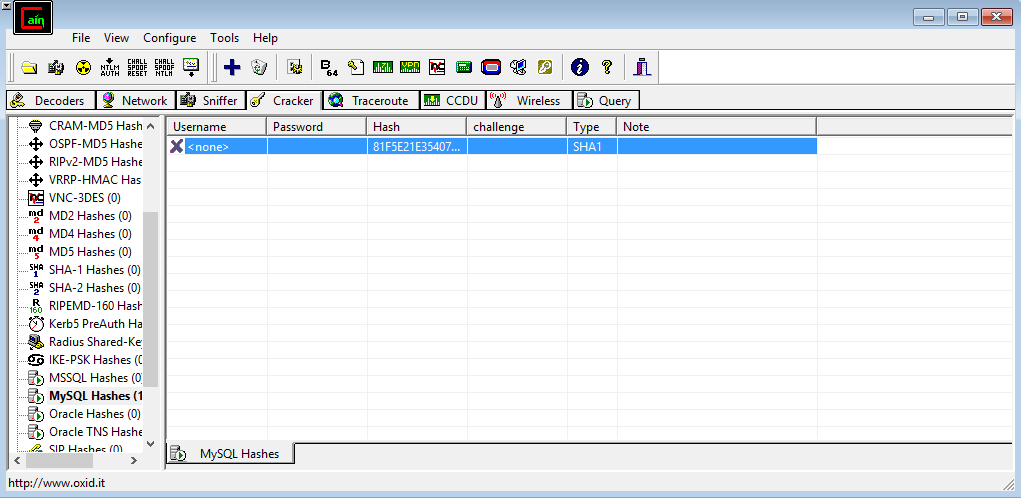Click the CHALL SPOOF RESET icon
Screen dimensions: 1021x498
(137, 67)
